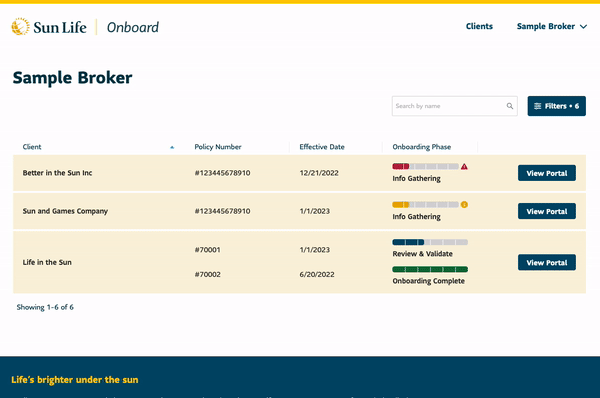Click the yellow Info Gathering progress bar
The height and width of the screenshot is (398, 600).
tap(425, 204)
